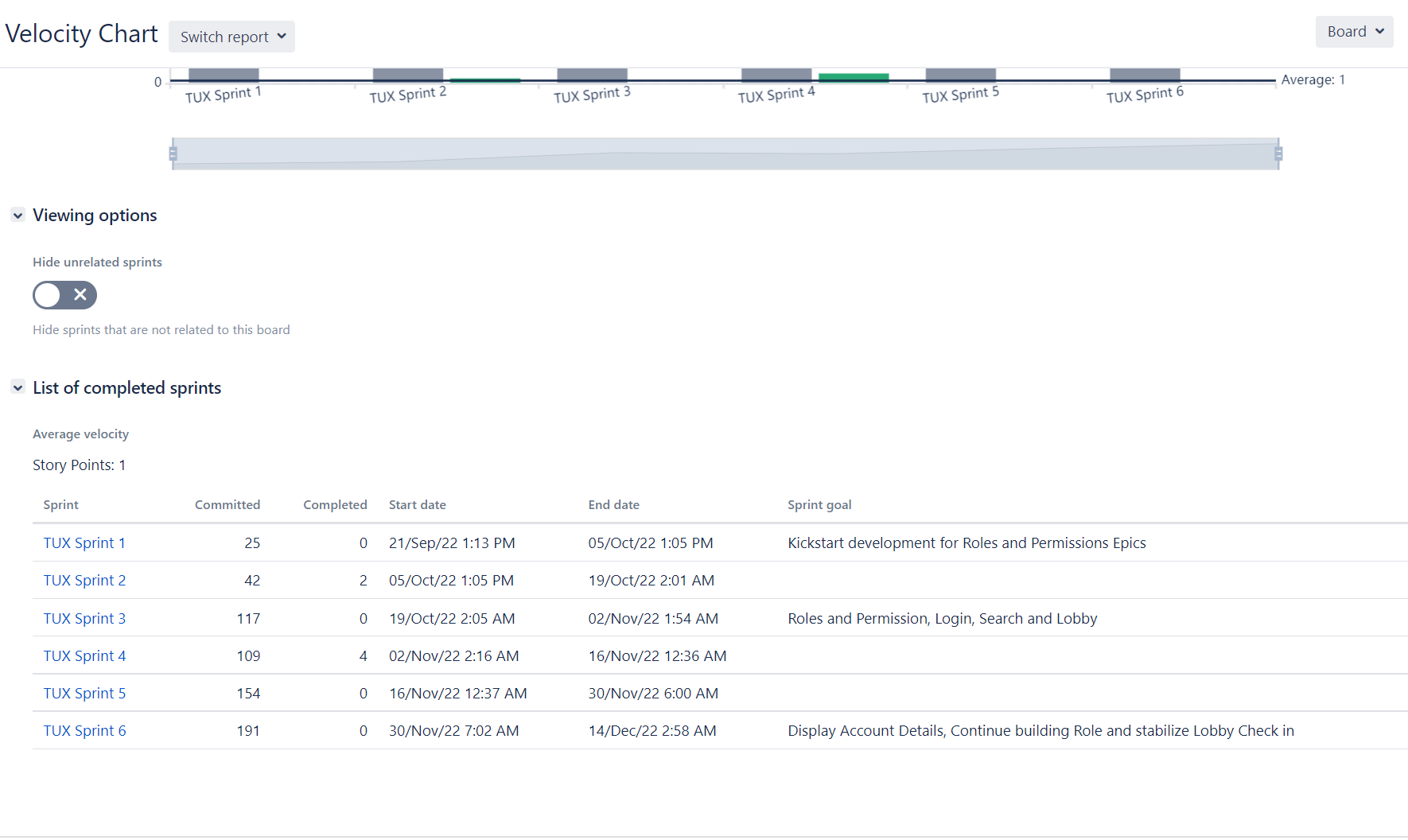Screen dimensions: 1408x840
Task: Toggle Hide unrelated sprints switch
Action: (64, 295)
